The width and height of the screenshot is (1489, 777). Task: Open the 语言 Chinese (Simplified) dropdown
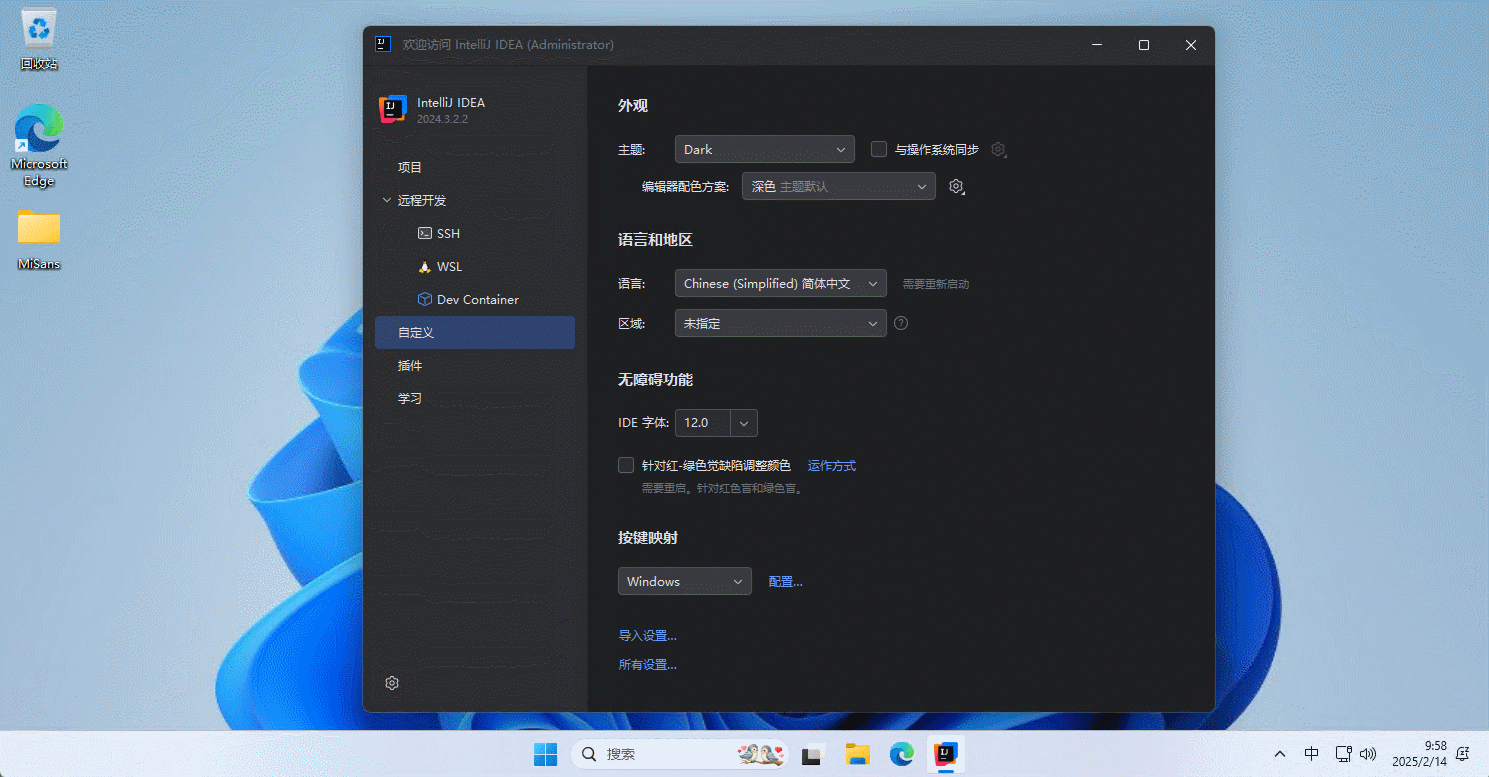pyautogui.click(x=780, y=283)
